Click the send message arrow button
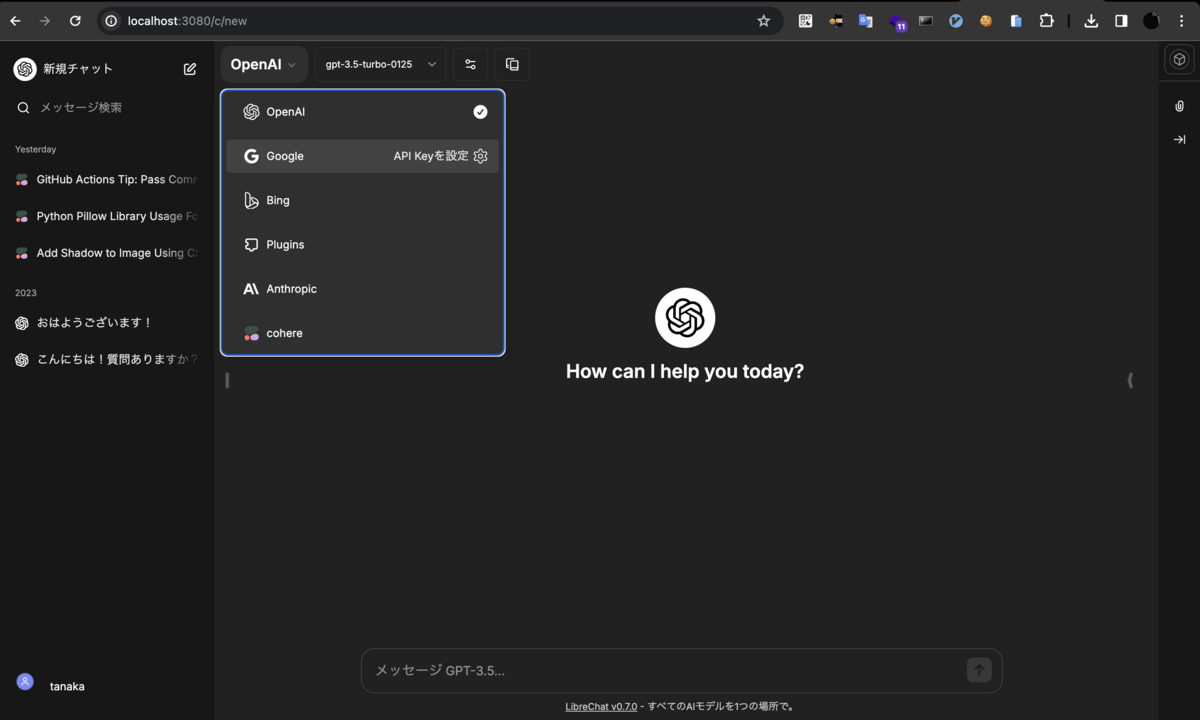 (979, 670)
